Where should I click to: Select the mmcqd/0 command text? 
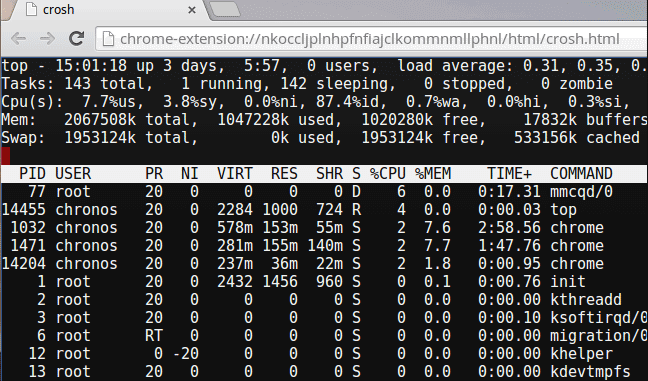click(581, 192)
